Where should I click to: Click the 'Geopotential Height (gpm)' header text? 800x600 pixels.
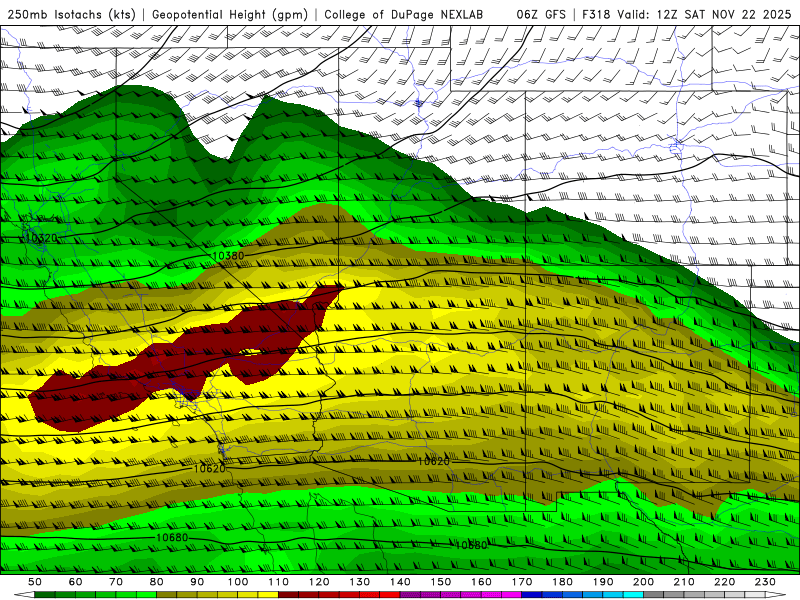click(230, 14)
